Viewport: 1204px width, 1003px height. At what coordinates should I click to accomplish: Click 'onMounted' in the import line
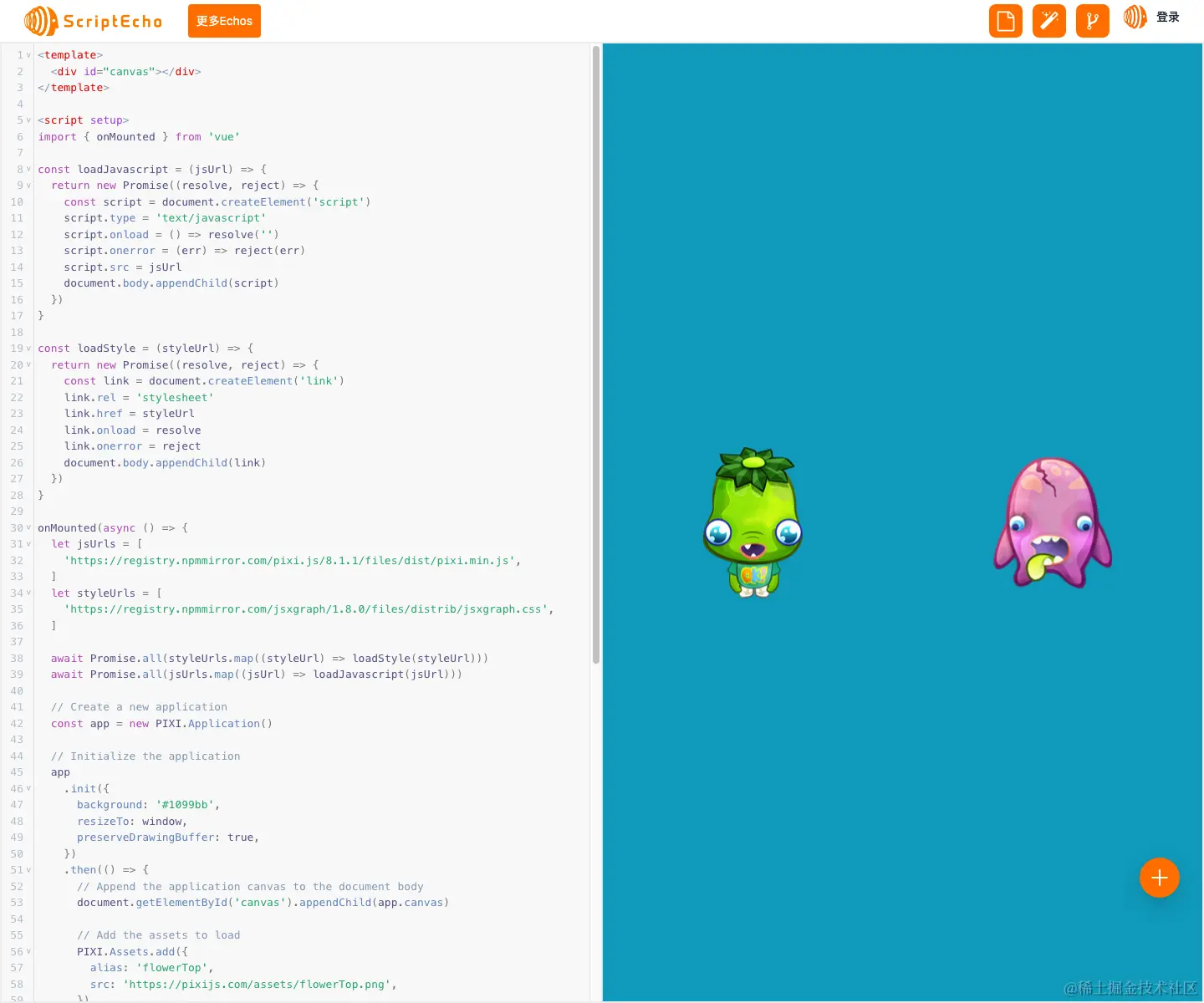[125, 137]
